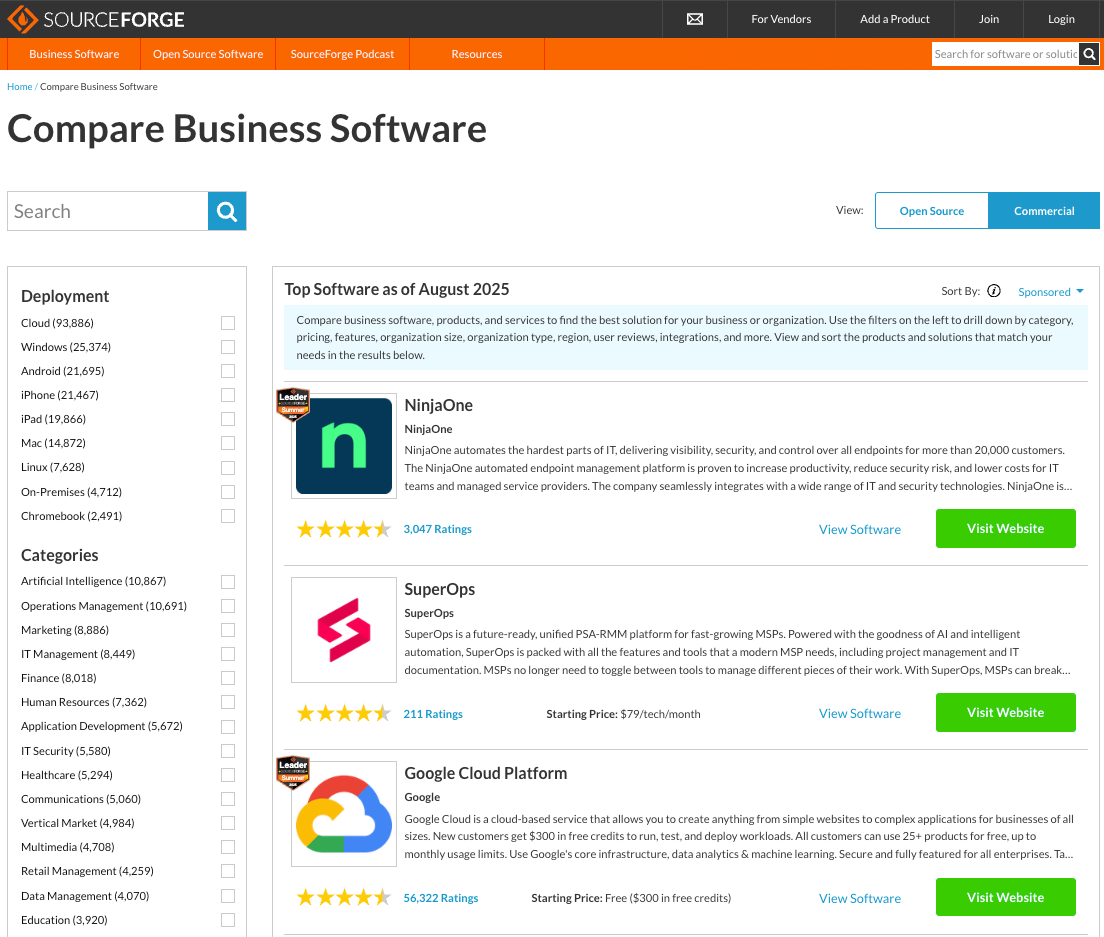
Task: Open the Open Source Software menu
Action: pyautogui.click(x=208, y=54)
